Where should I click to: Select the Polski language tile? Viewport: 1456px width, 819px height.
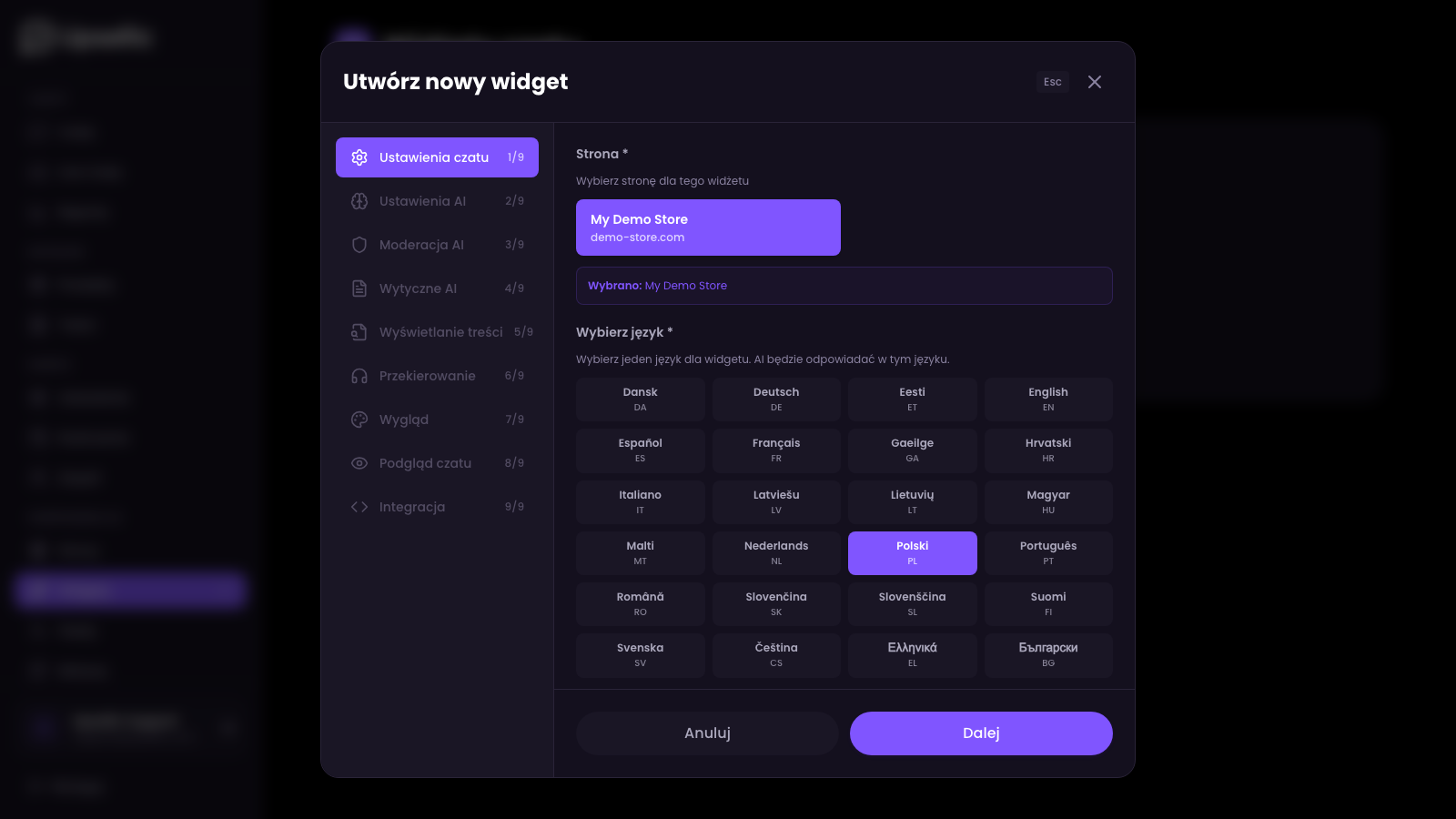(912, 552)
